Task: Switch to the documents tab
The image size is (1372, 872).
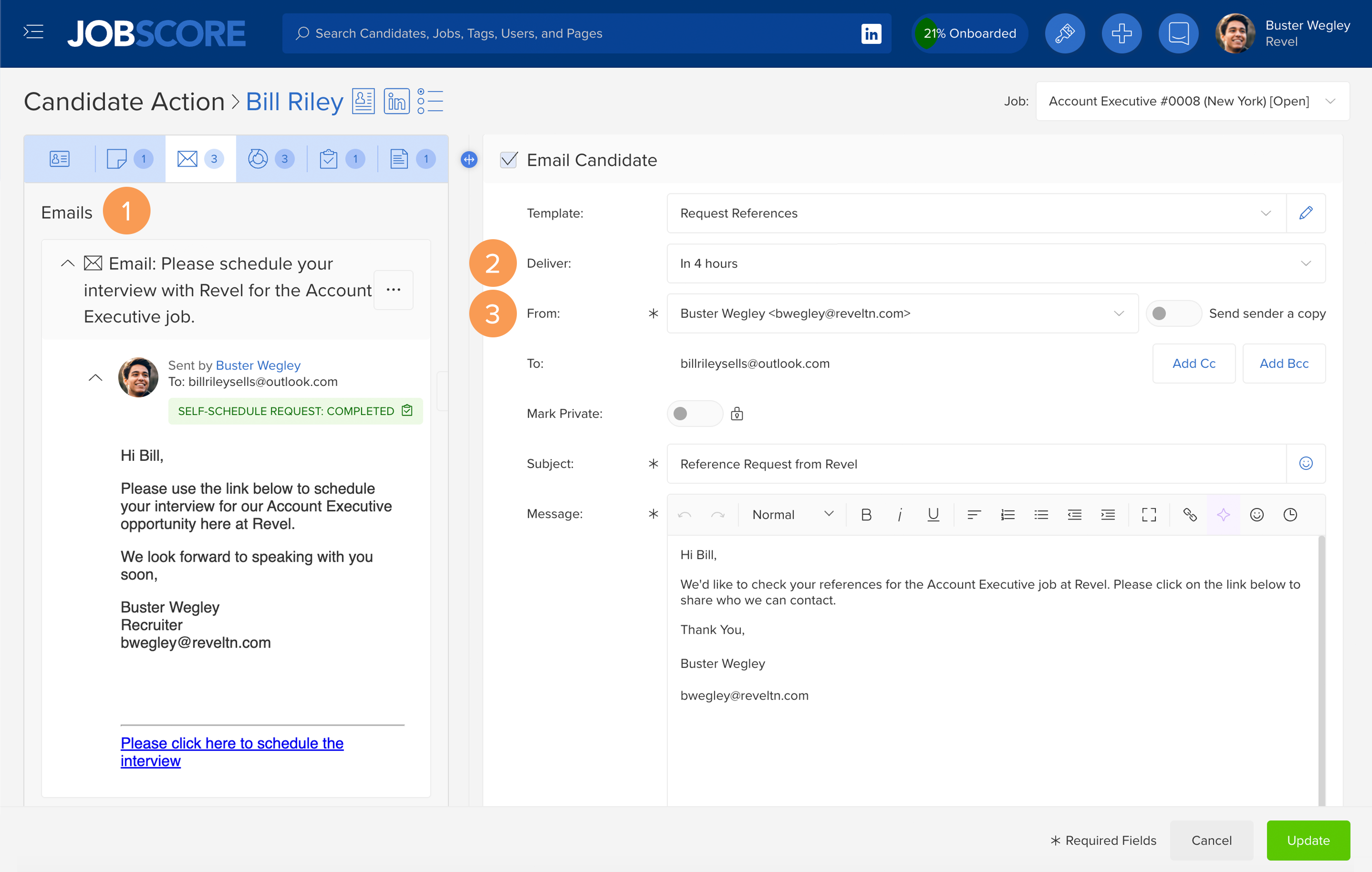Action: coord(413,159)
